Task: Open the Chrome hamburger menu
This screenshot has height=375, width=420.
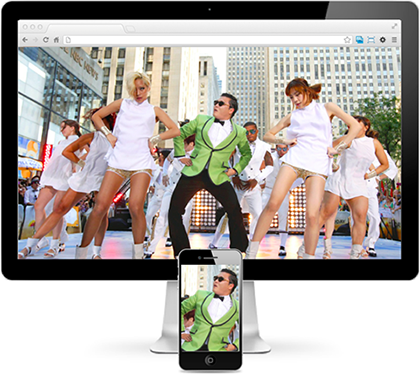Action: [x=394, y=40]
